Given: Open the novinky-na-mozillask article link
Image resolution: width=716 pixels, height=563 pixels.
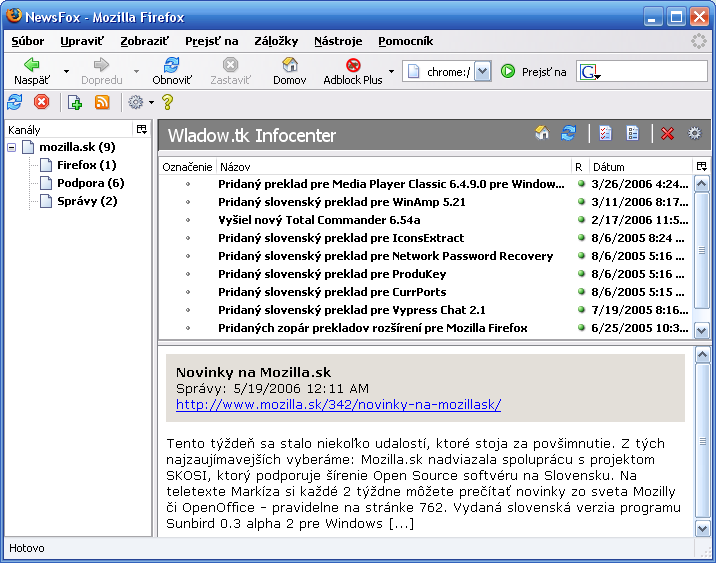Looking at the screenshot, I should coord(338,405).
